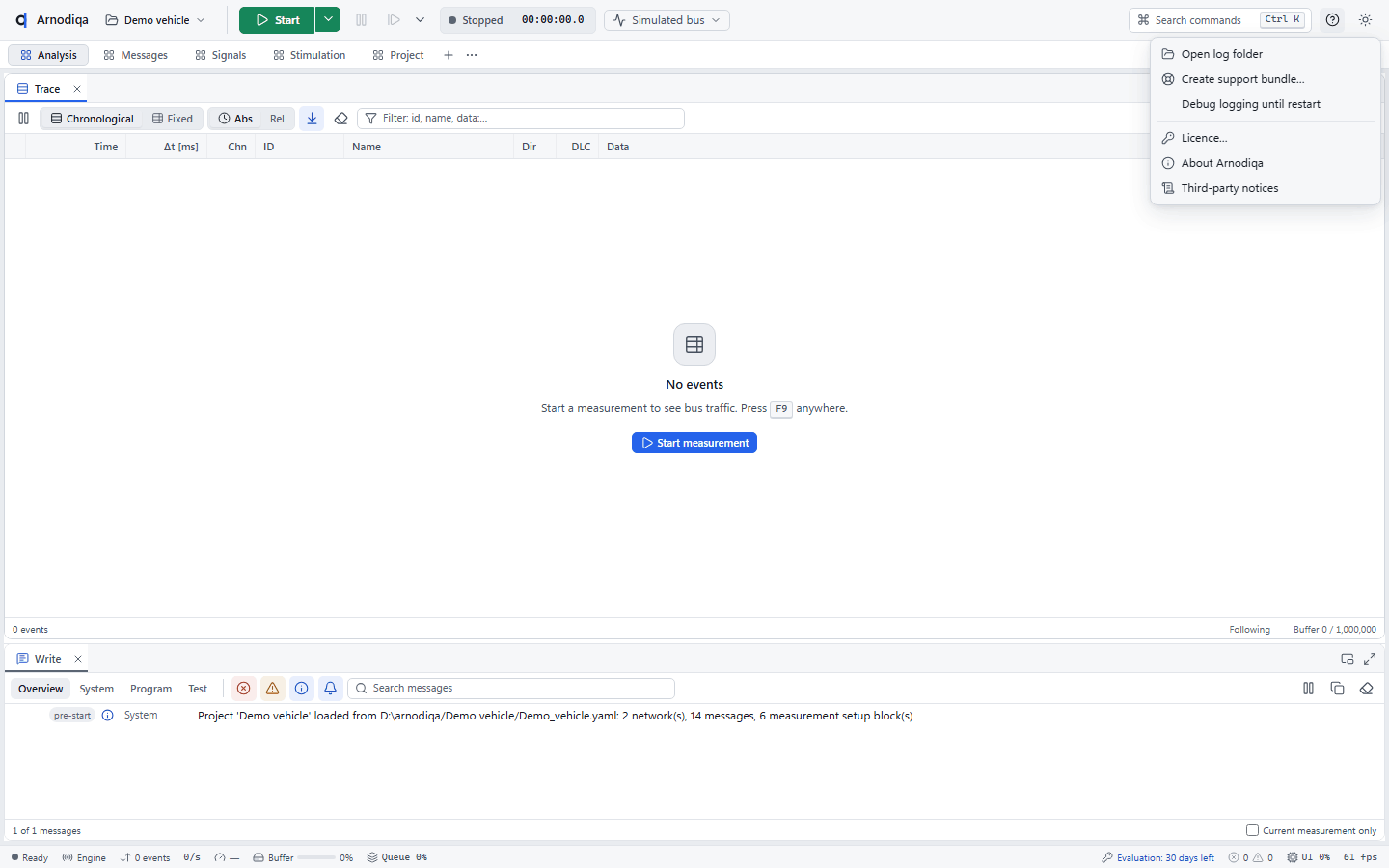
Task: Clear Write panel messages
Action: (x=1366, y=688)
